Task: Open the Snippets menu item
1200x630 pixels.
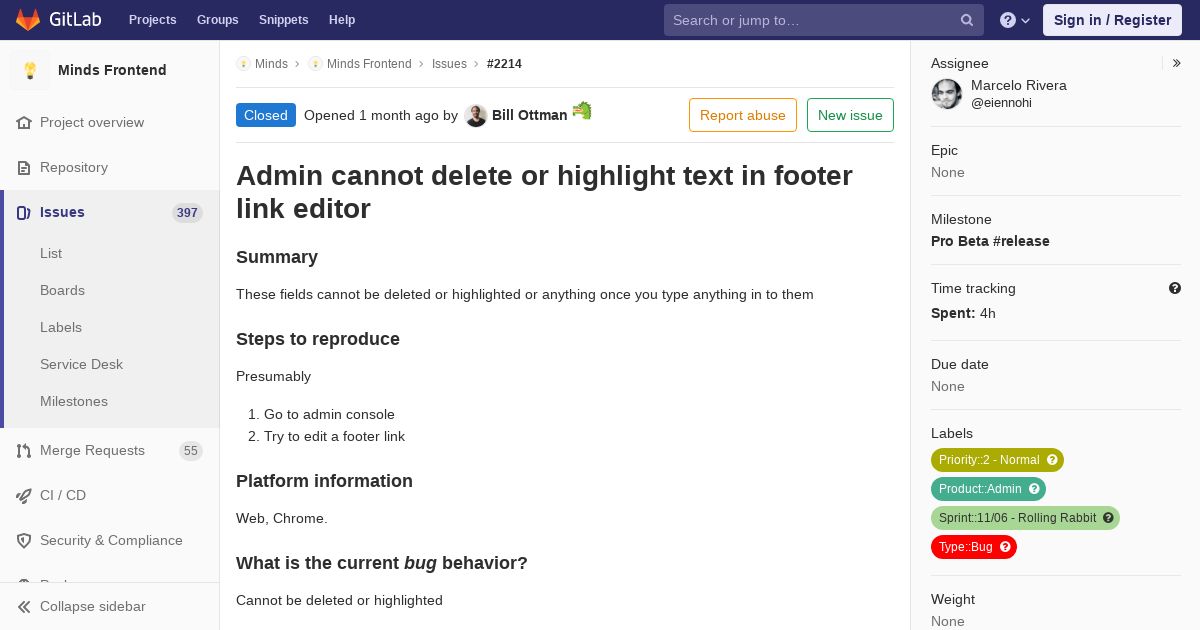Action: pyautogui.click(x=284, y=20)
